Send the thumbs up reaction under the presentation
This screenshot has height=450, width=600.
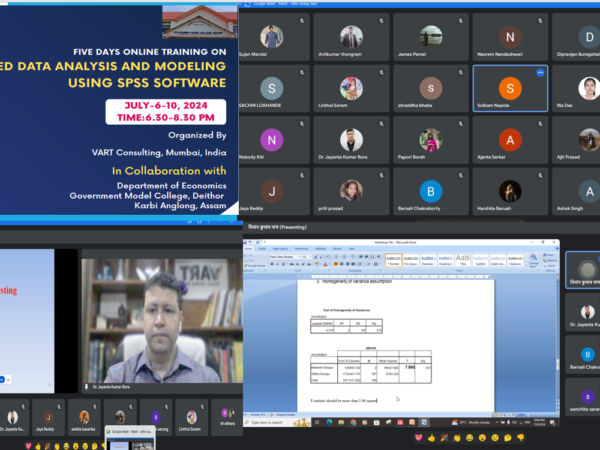[431, 438]
